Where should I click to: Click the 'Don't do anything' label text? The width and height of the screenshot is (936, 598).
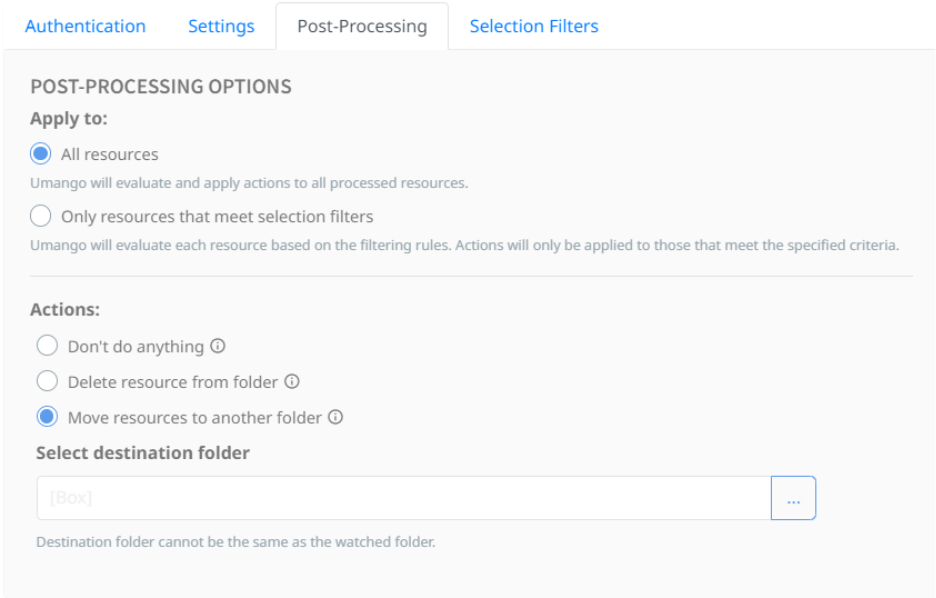point(136,346)
